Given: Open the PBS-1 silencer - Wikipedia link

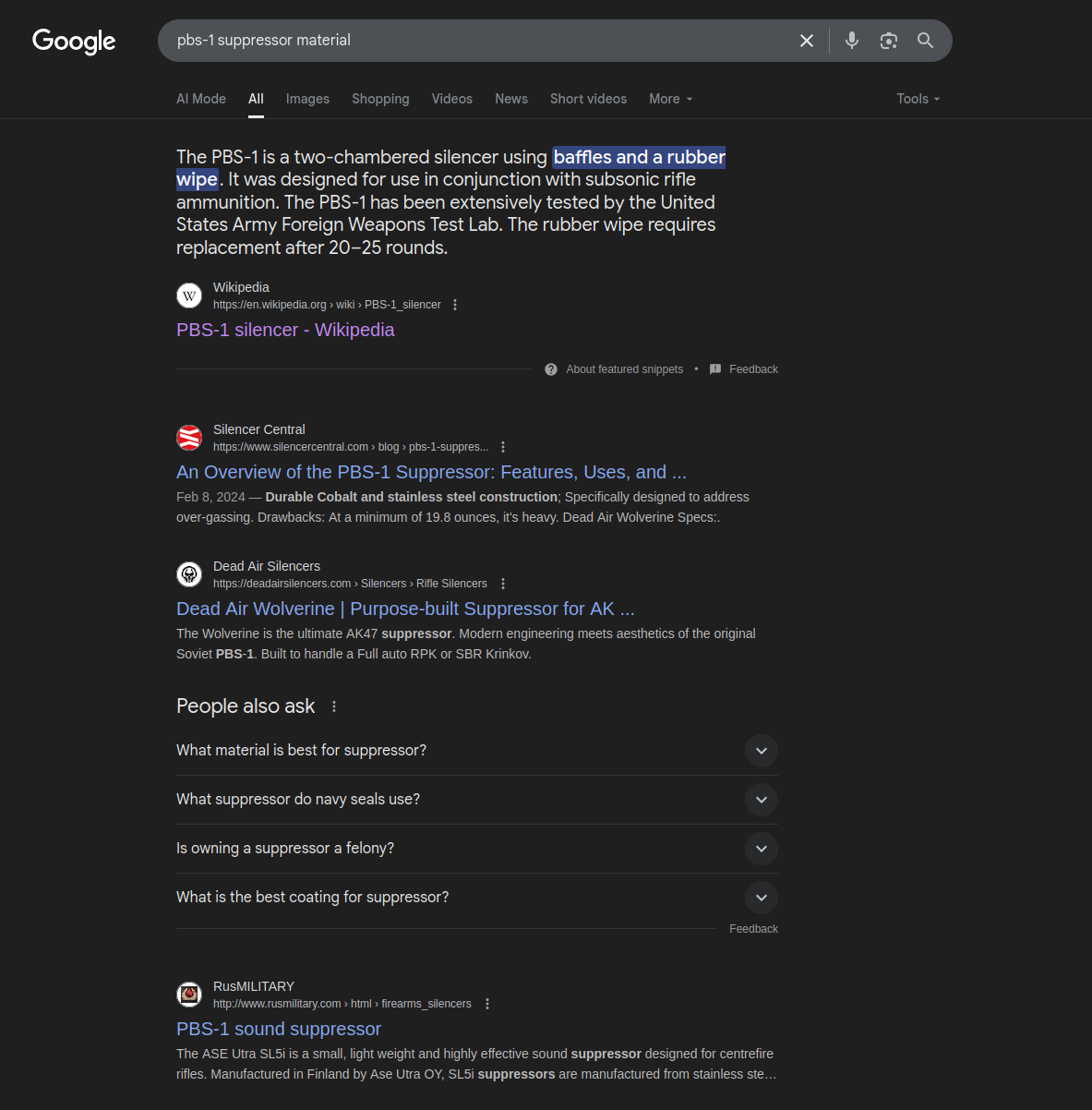Looking at the screenshot, I should (285, 330).
